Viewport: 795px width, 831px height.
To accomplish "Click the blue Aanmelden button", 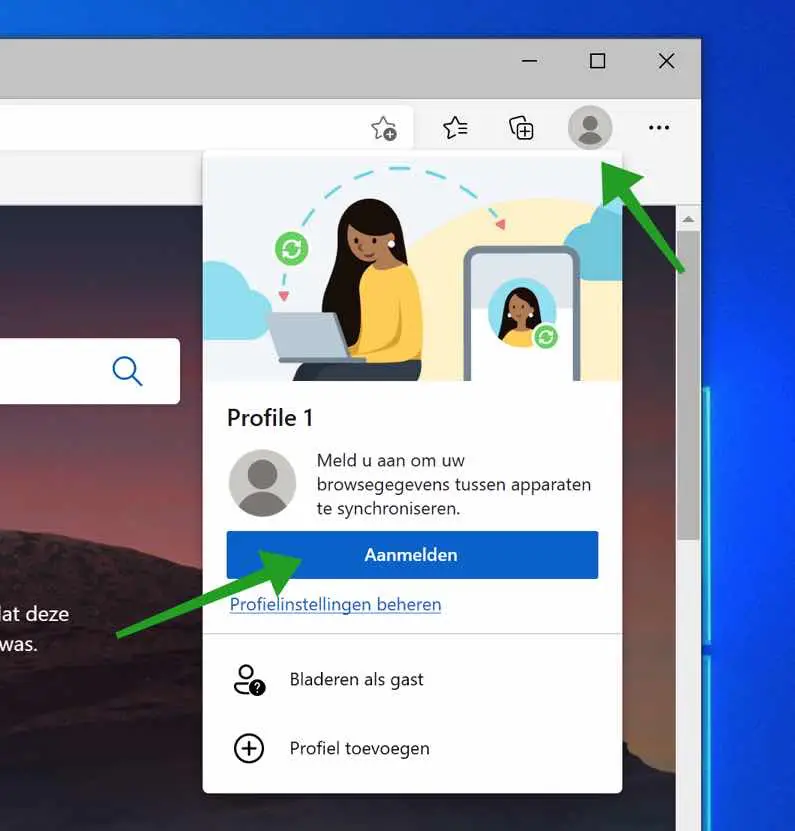I will coord(412,555).
